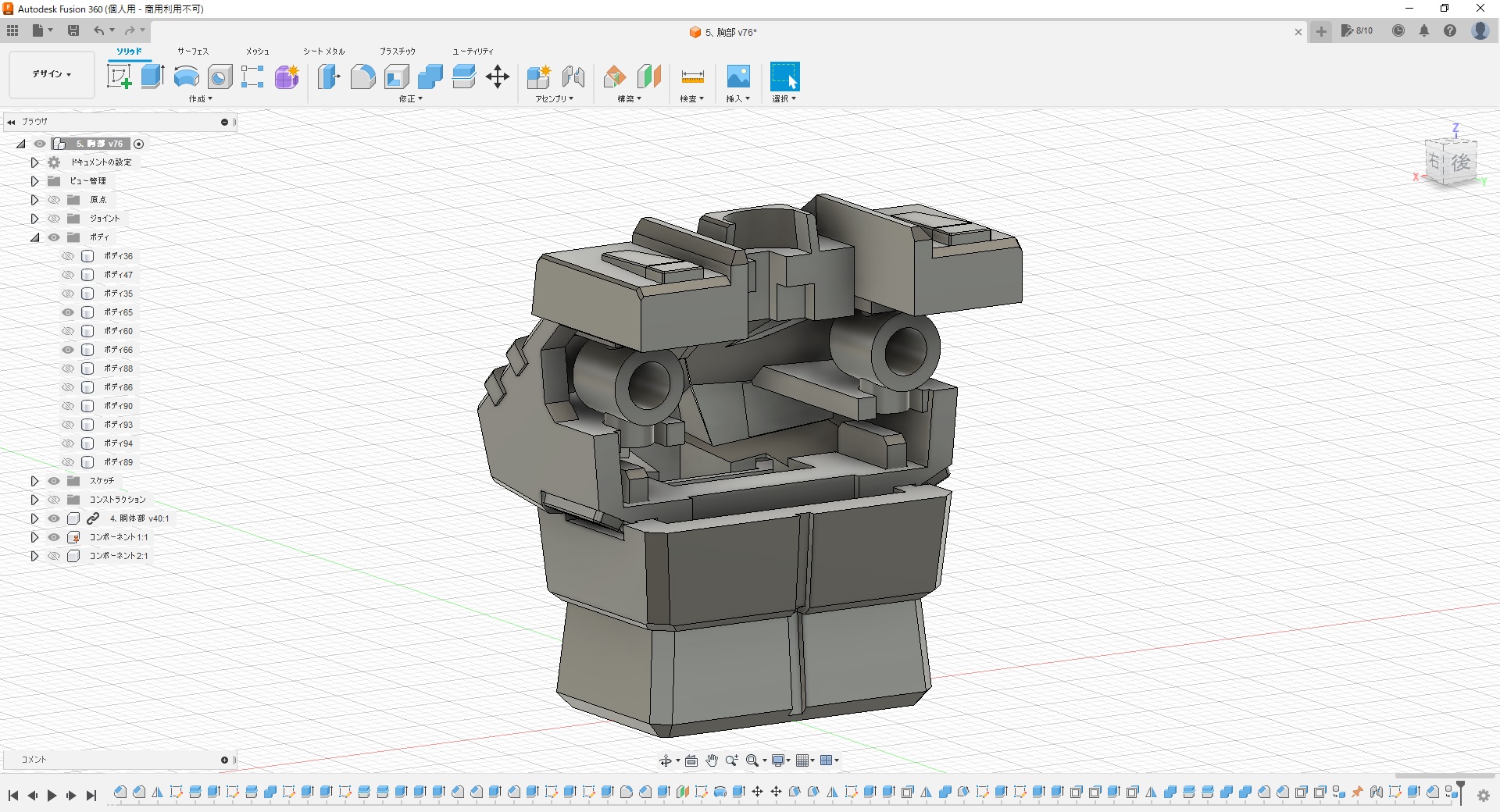This screenshot has width=1500, height=812.
Task: Select the Extrude tool icon
Action: point(152,77)
